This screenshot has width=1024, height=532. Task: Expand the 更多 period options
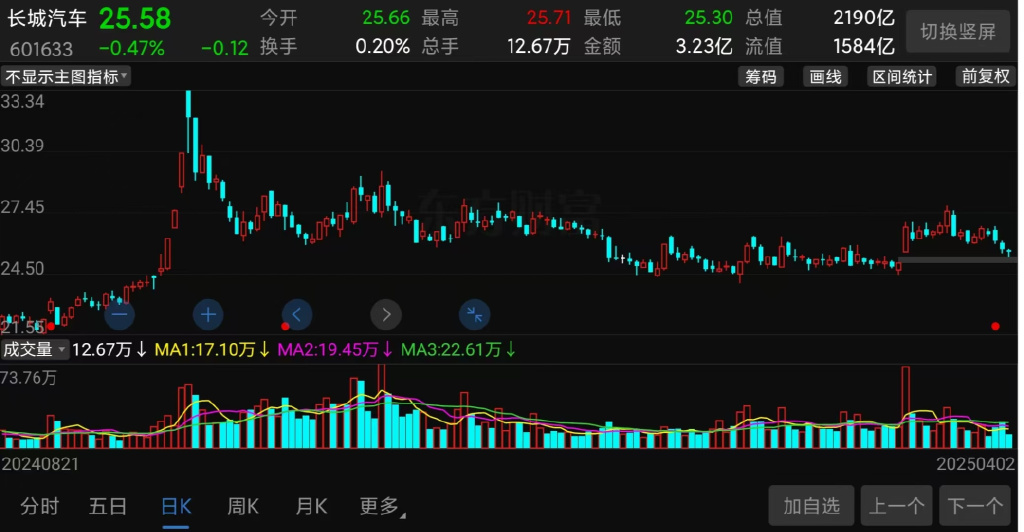381,506
